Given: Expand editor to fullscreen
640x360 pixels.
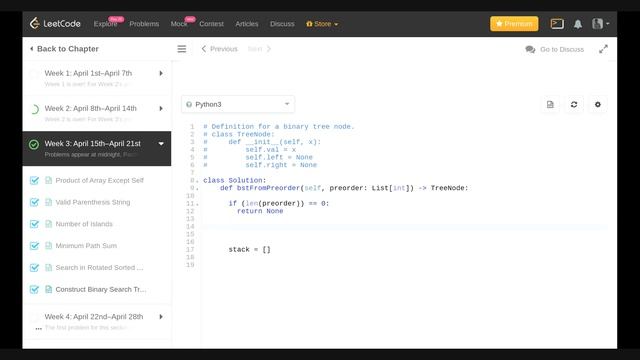Looking at the screenshot, I should [603, 49].
